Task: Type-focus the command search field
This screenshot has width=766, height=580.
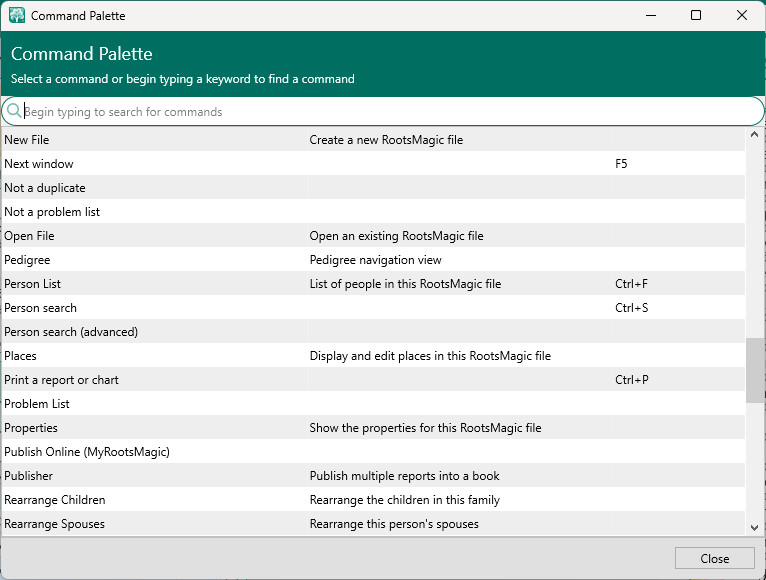Action: click(380, 112)
